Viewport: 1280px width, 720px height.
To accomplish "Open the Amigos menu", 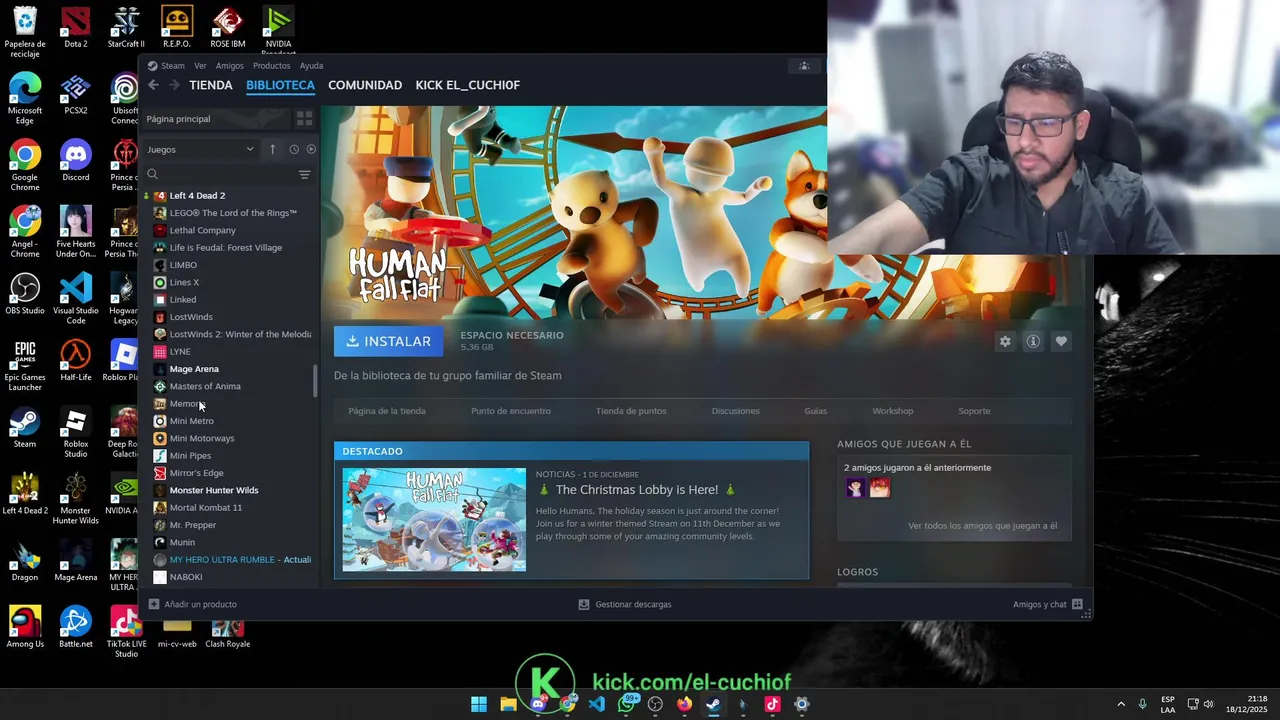I will [x=229, y=66].
